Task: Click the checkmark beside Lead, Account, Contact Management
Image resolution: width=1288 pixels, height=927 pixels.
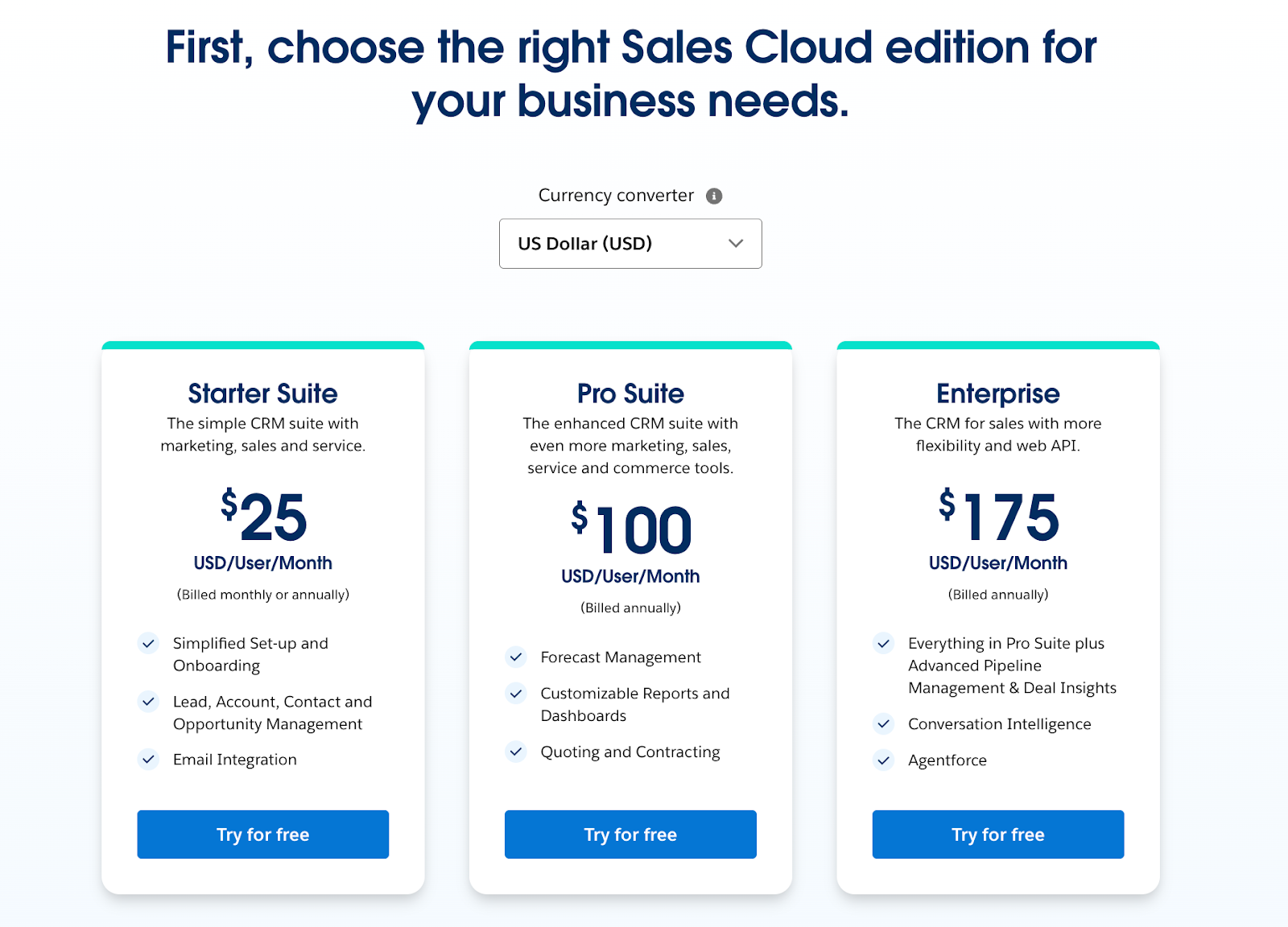Action: pyautogui.click(x=148, y=702)
